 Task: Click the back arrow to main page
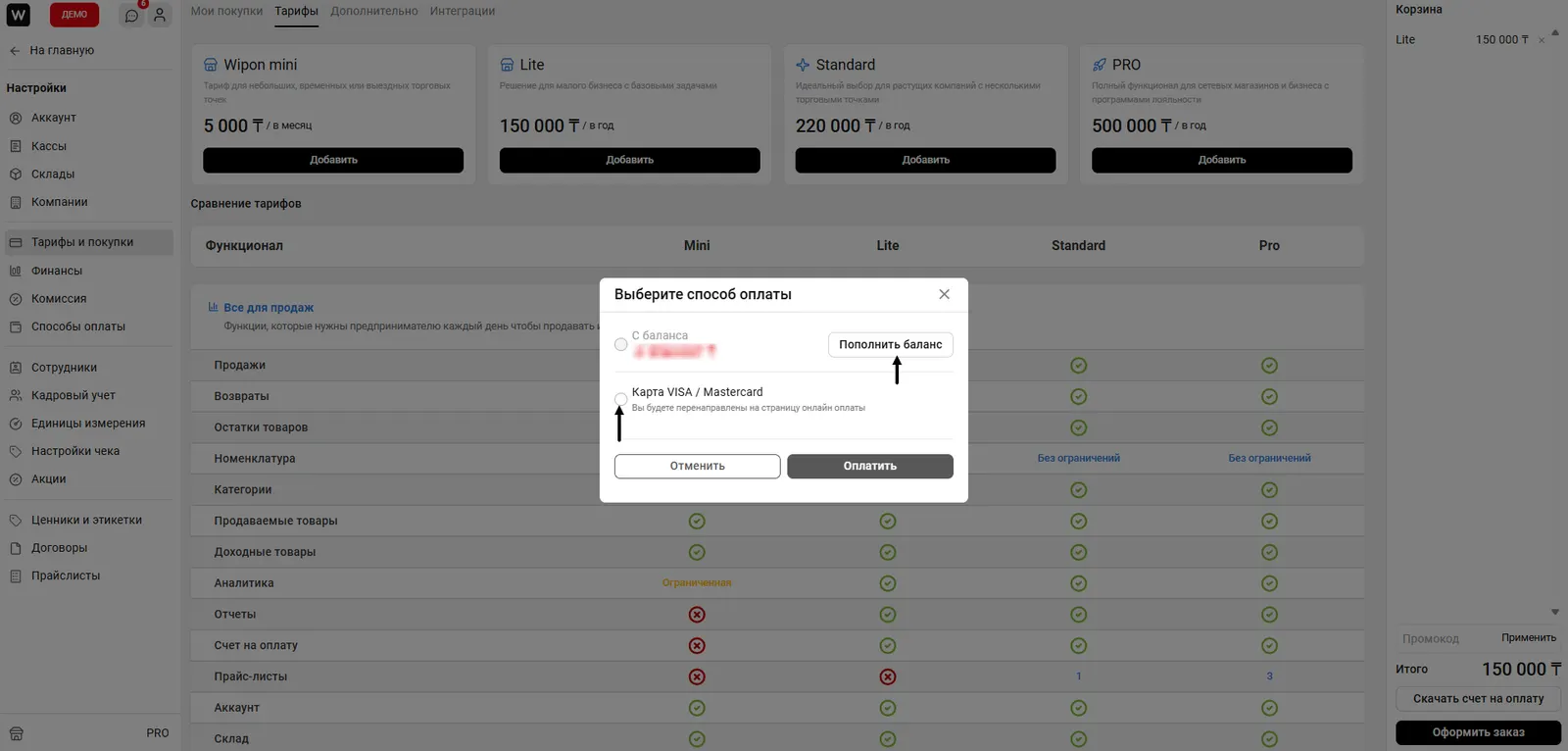[x=15, y=50]
